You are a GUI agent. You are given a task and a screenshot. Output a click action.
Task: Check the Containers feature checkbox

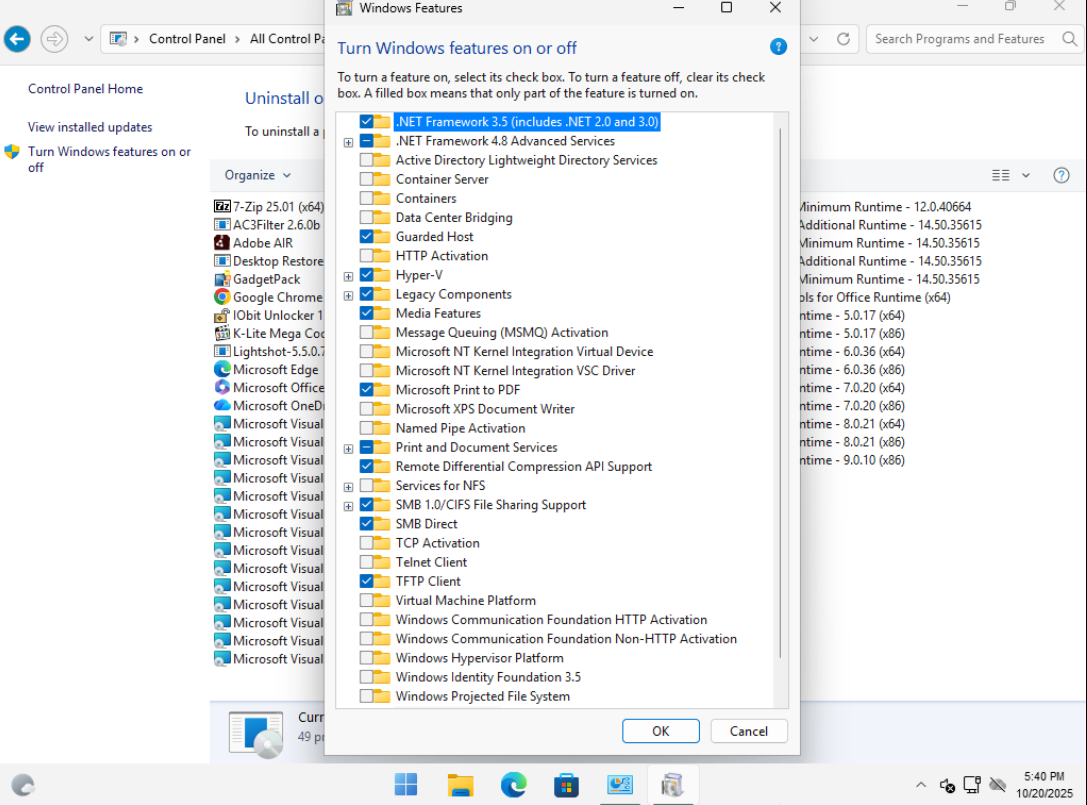[x=366, y=198]
